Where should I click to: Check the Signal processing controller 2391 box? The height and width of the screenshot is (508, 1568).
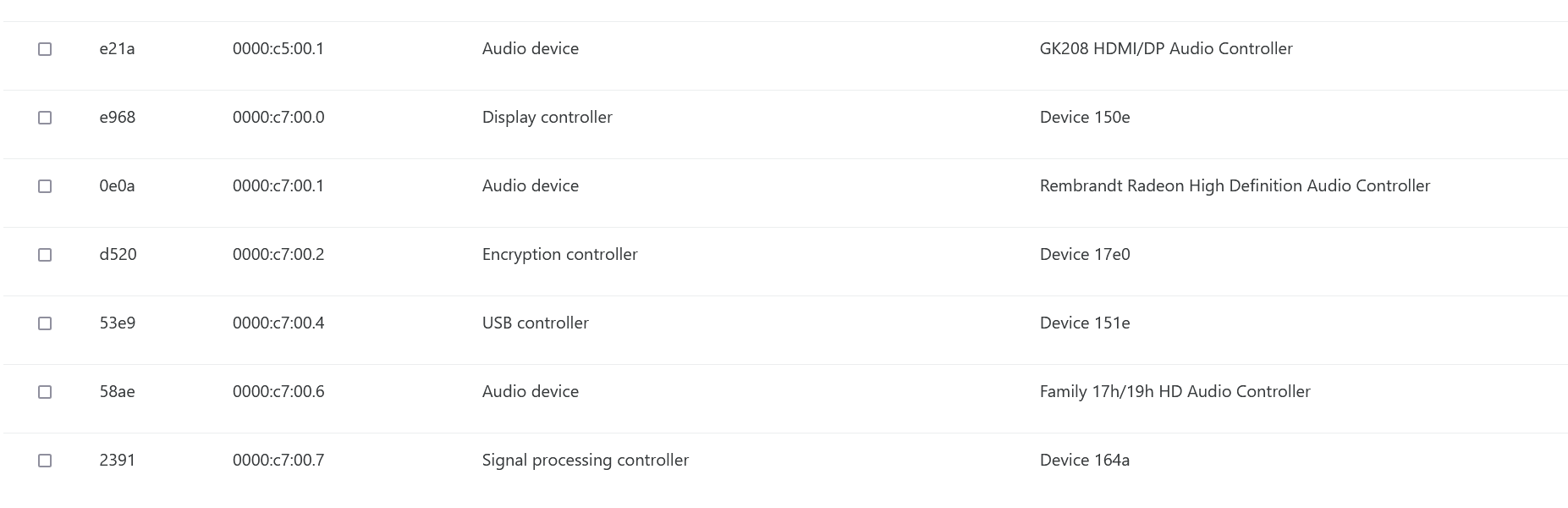pos(45,461)
